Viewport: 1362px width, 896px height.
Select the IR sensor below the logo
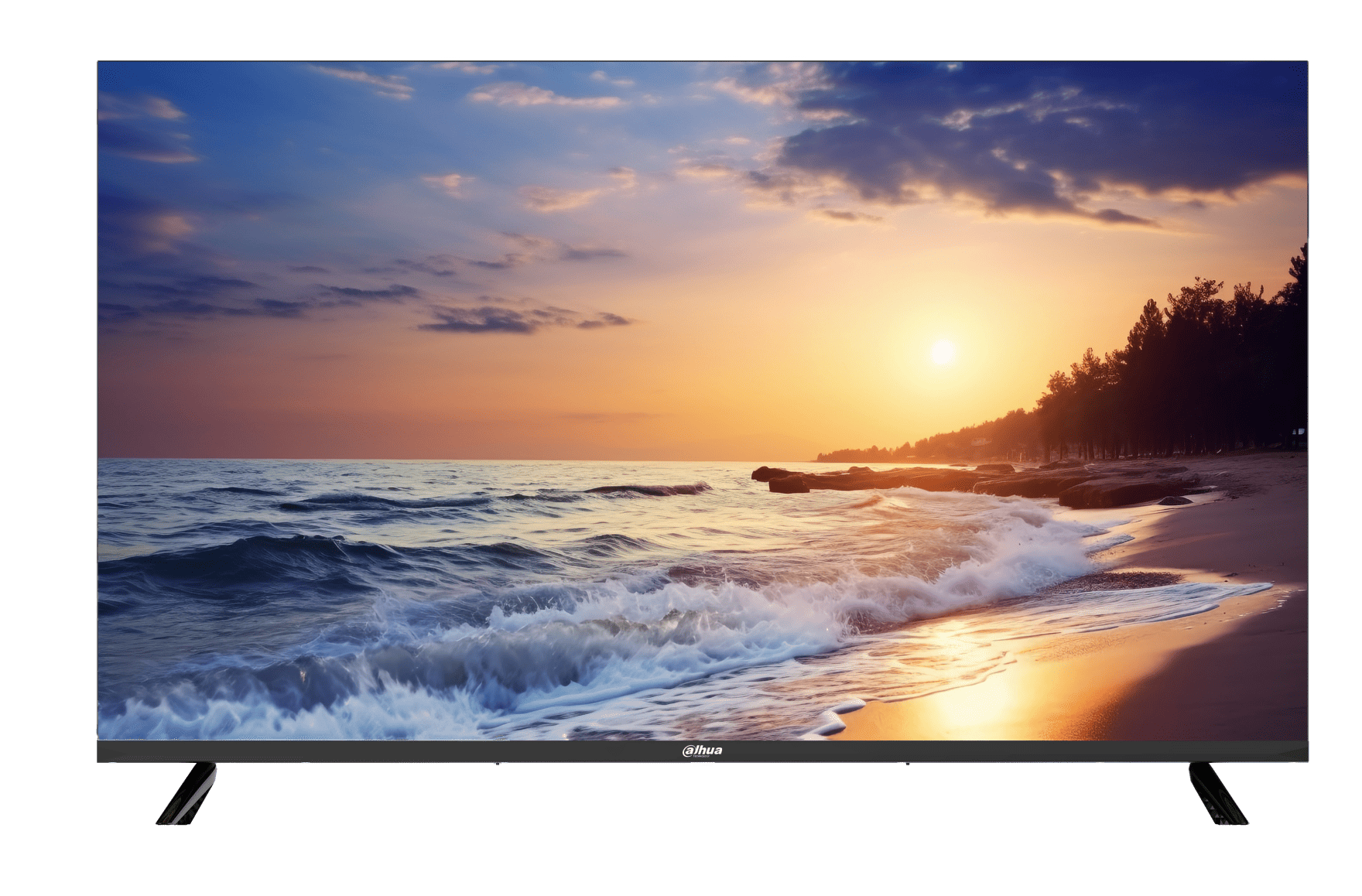(702, 764)
